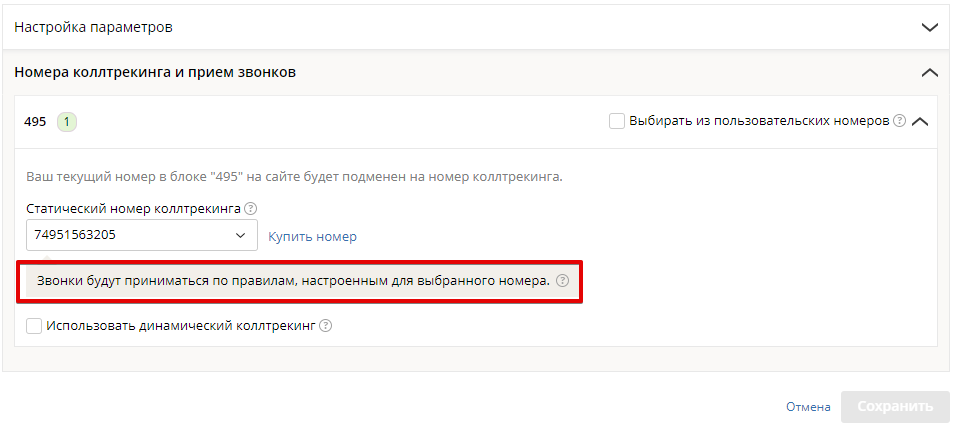955x427 pixels.
Task: Open the dropdown arrow of number 74951563205
Action: (241, 235)
